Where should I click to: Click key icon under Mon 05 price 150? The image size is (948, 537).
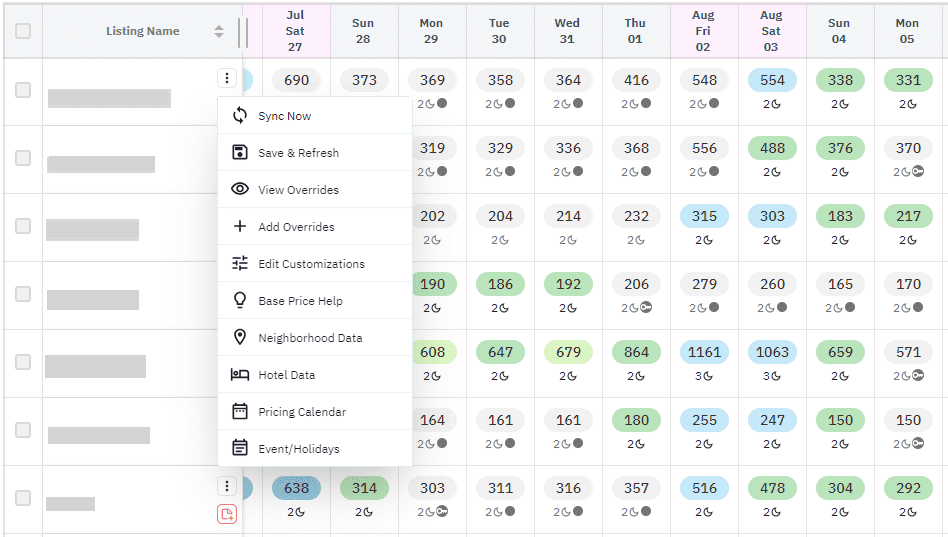click(918, 443)
